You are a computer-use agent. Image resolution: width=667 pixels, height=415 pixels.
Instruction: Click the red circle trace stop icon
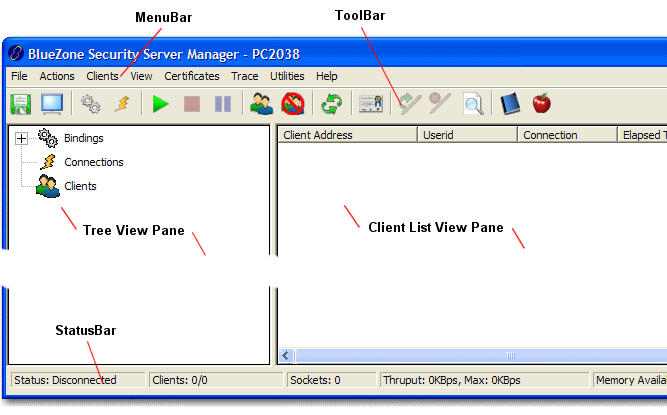[440, 103]
